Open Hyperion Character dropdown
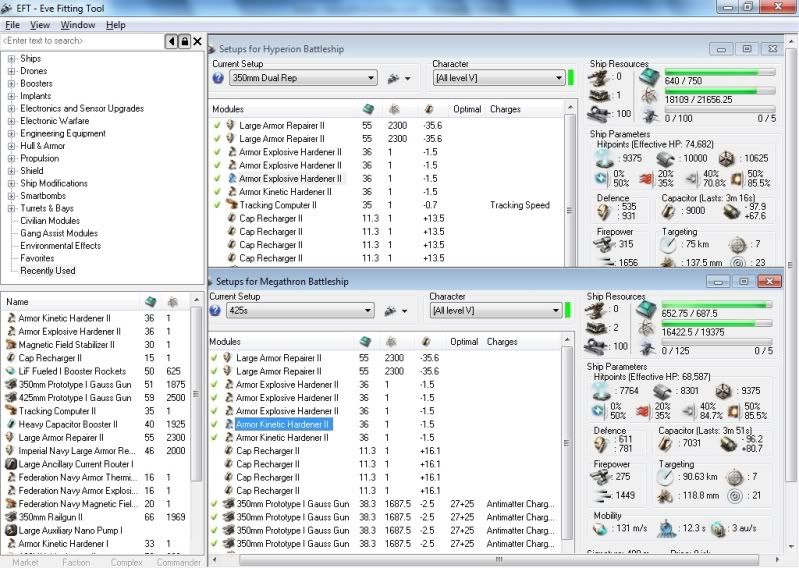 tap(499, 78)
